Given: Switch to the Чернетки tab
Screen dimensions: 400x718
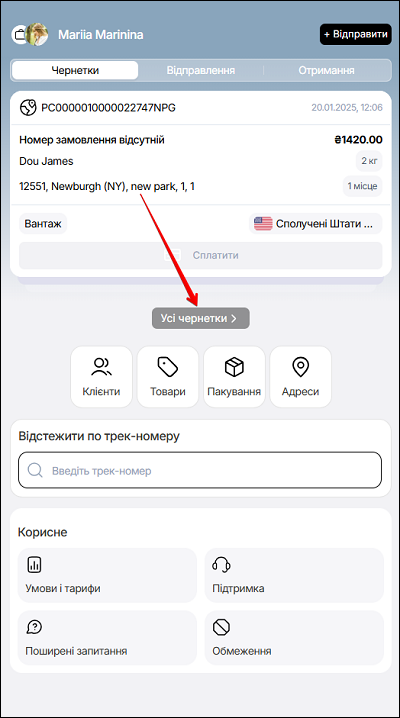Looking at the screenshot, I should (x=75, y=71).
